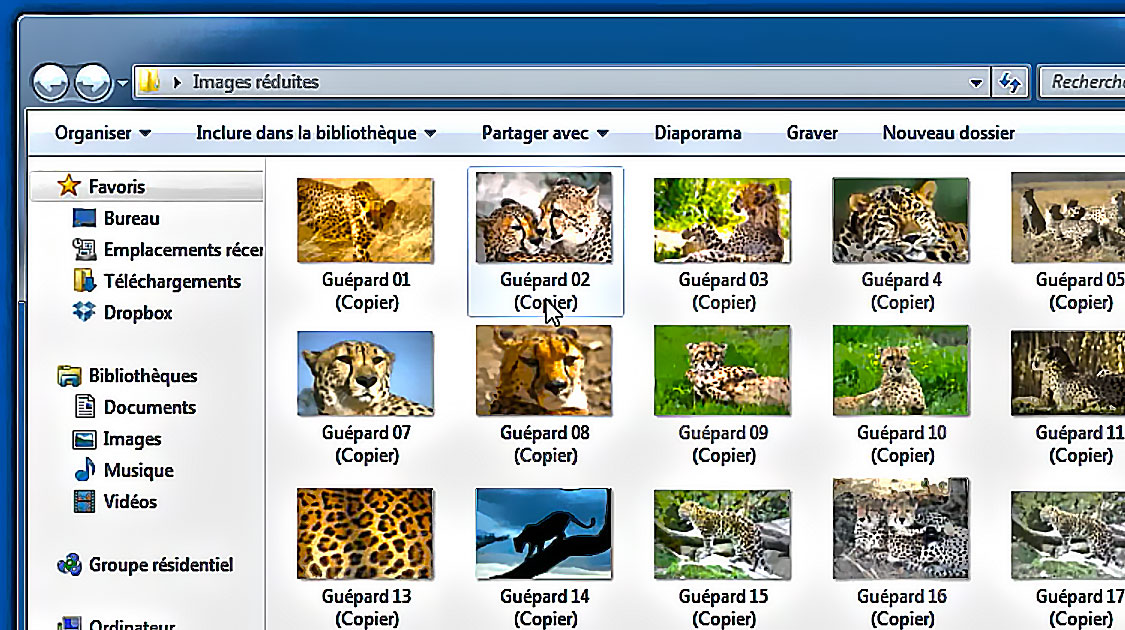
Task: Select the Guépard 05 thumbnail
Action: [x=1068, y=217]
